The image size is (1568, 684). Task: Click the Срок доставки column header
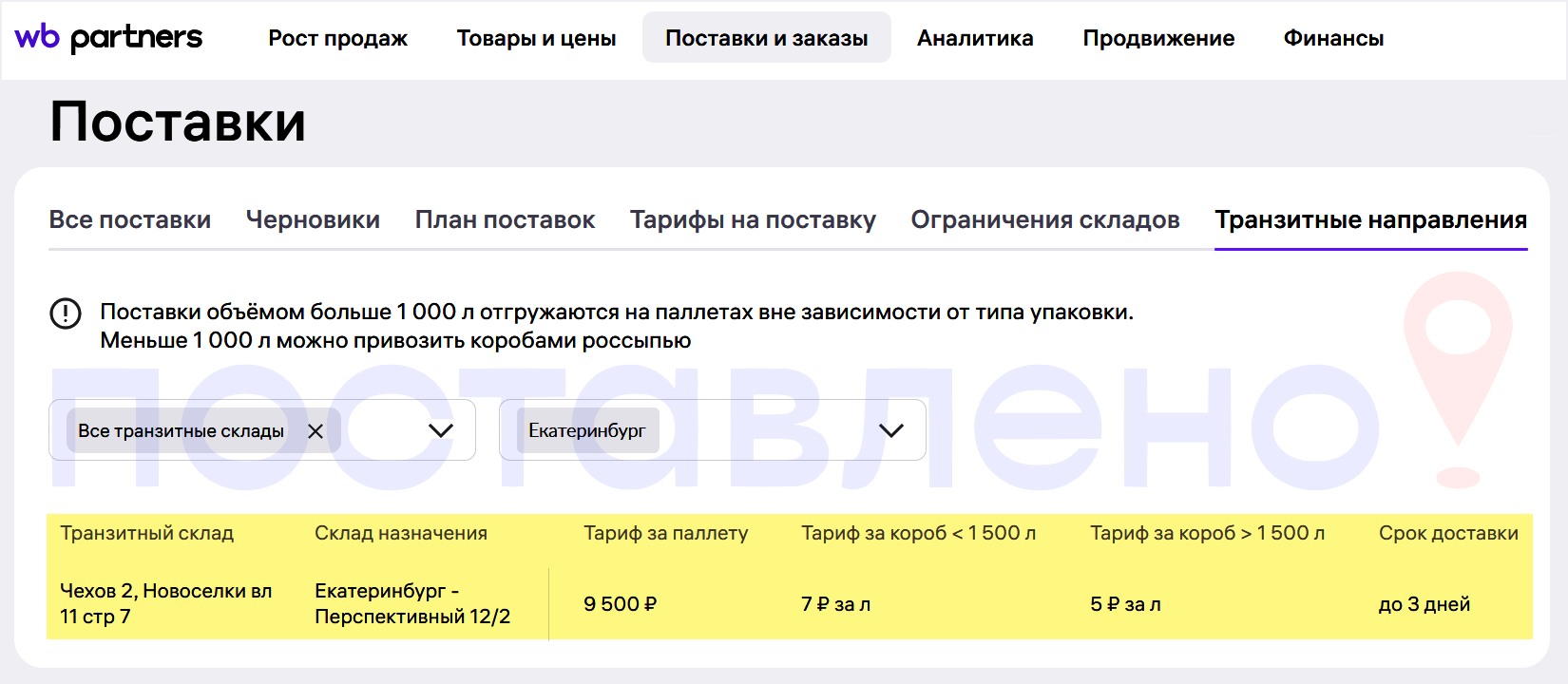tap(1448, 533)
